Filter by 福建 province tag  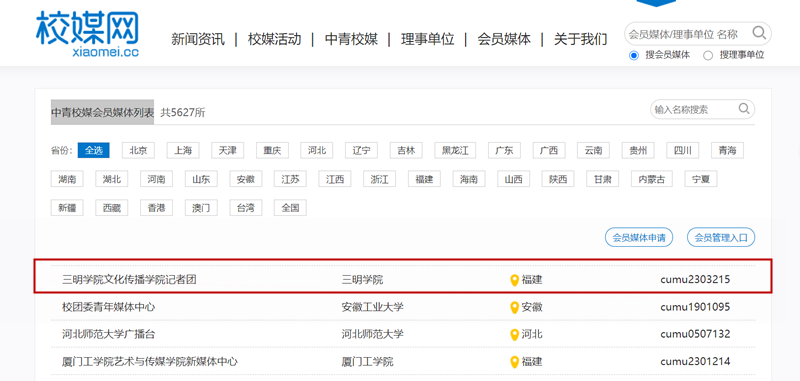pyautogui.click(x=424, y=179)
